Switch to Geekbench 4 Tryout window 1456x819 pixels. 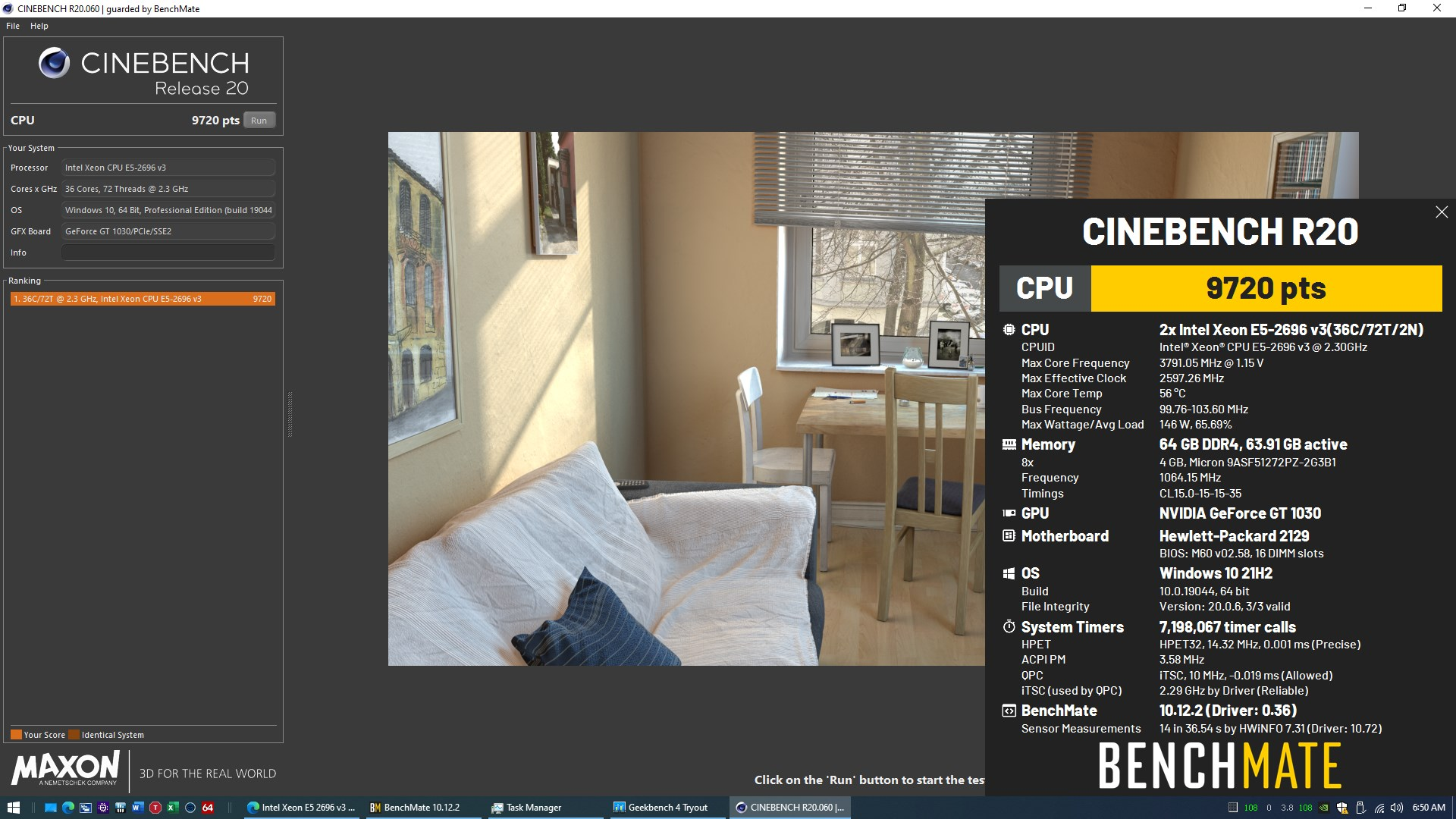tap(661, 808)
